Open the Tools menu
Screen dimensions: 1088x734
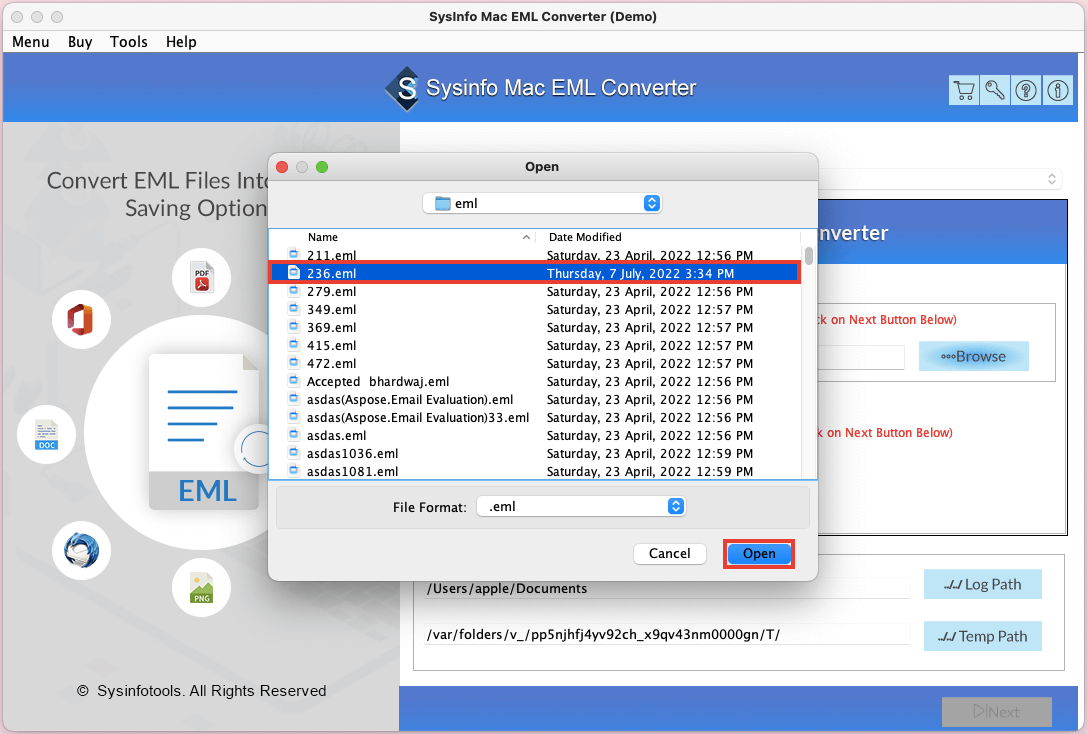click(x=128, y=42)
